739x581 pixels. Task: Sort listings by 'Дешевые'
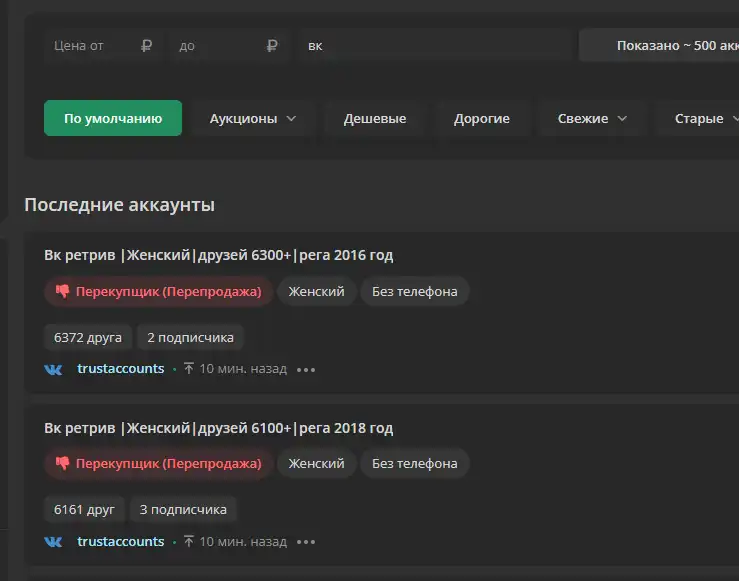[375, 118]
